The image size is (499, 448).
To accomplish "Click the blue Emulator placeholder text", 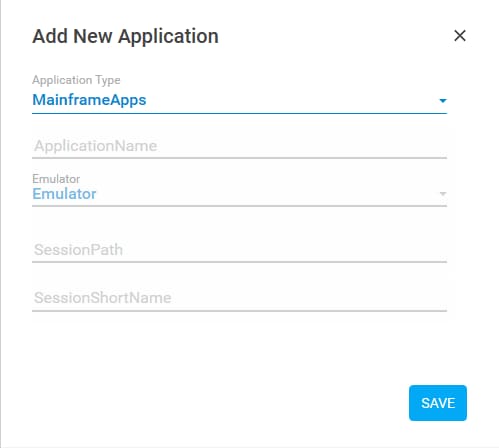I will click(x=64, y=194).
